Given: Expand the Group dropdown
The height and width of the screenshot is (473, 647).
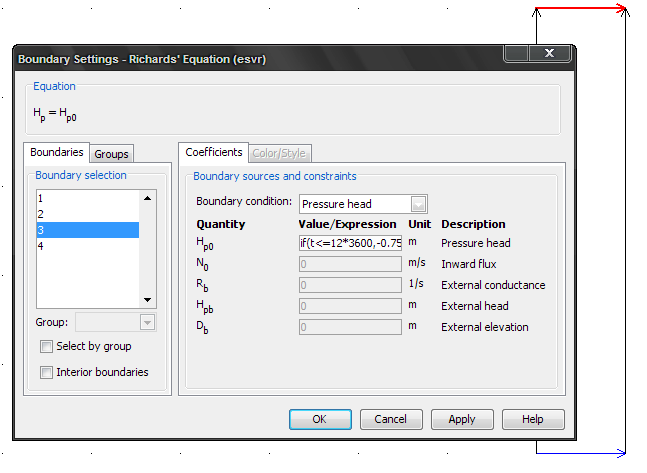Looking at the screenshot, I should [148, 322].
